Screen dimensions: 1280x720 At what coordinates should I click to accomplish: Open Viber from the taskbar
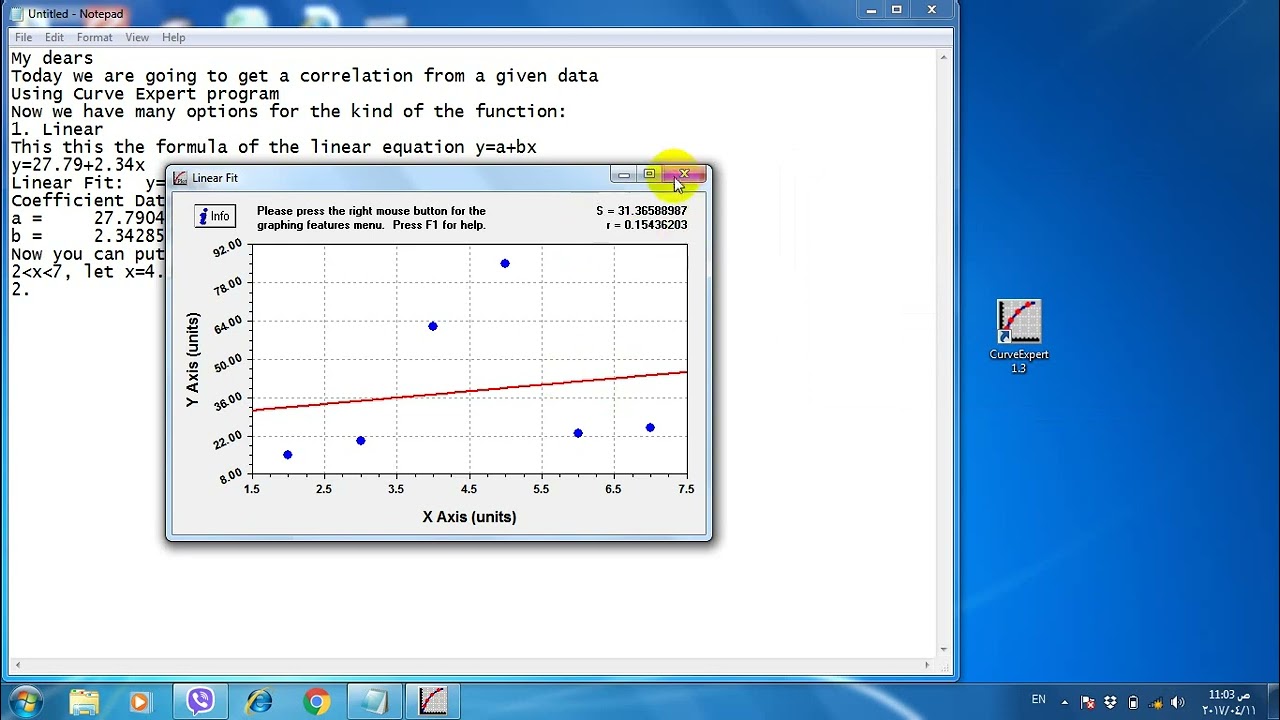click(x=200, y=701)
